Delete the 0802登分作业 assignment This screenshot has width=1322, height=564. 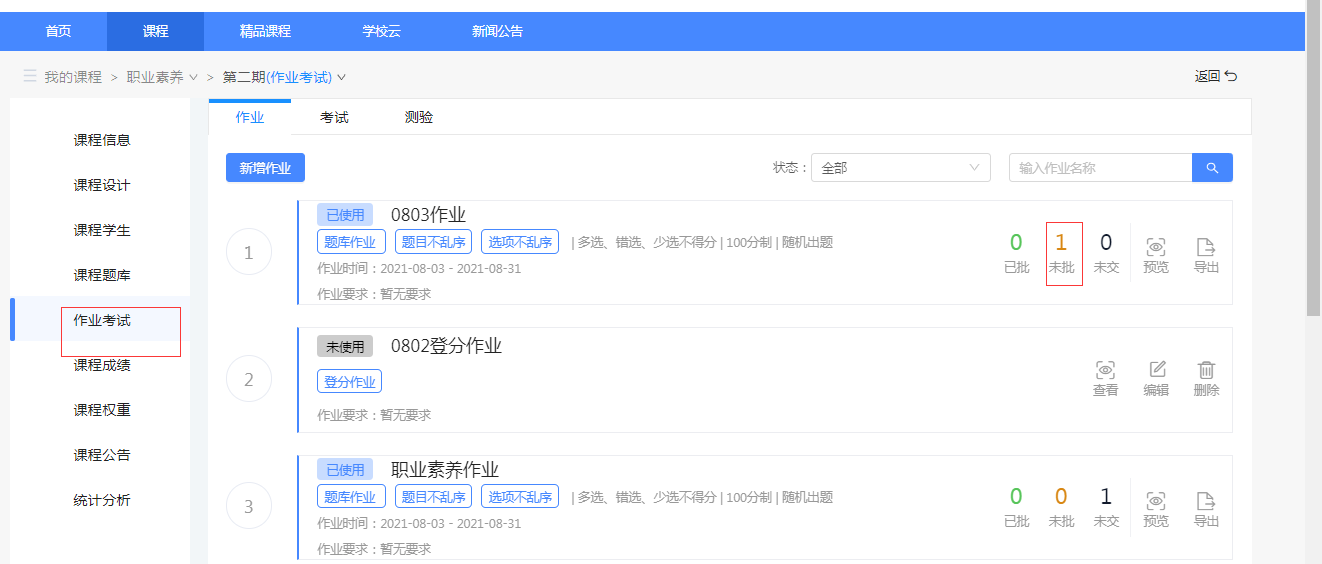[1206, 379]
